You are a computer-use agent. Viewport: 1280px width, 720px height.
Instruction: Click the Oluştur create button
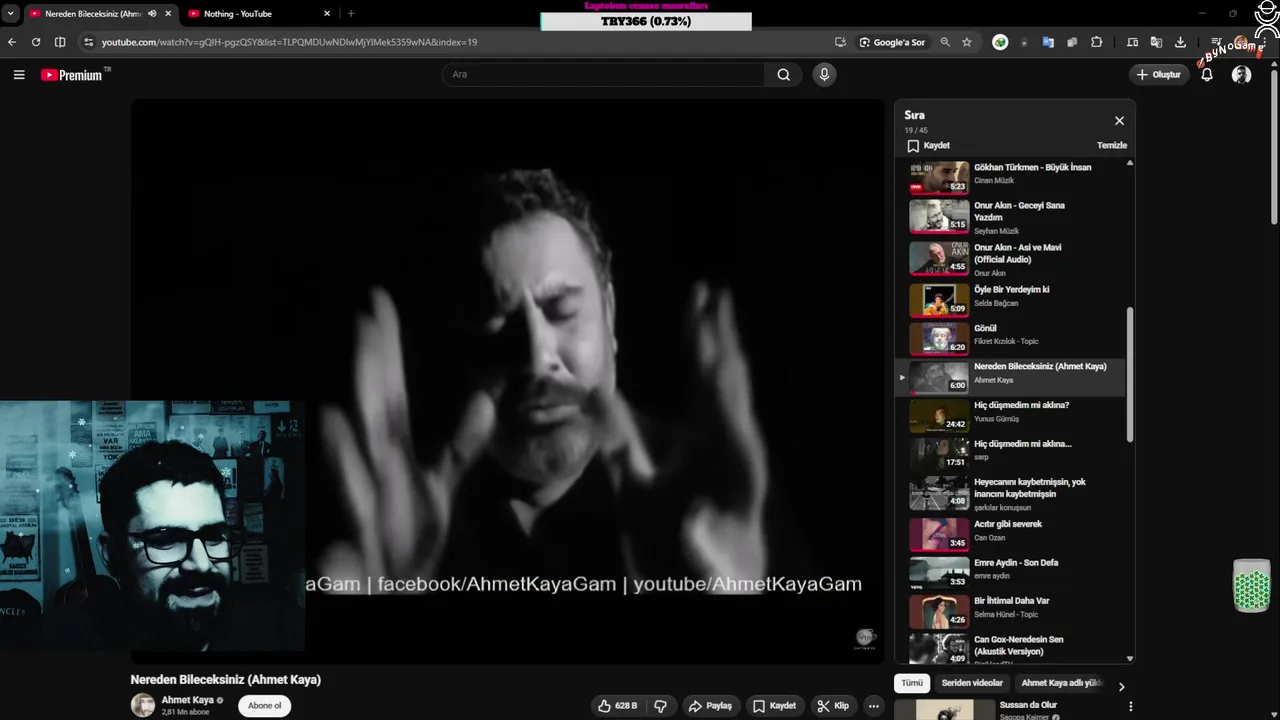[1158, 75]
